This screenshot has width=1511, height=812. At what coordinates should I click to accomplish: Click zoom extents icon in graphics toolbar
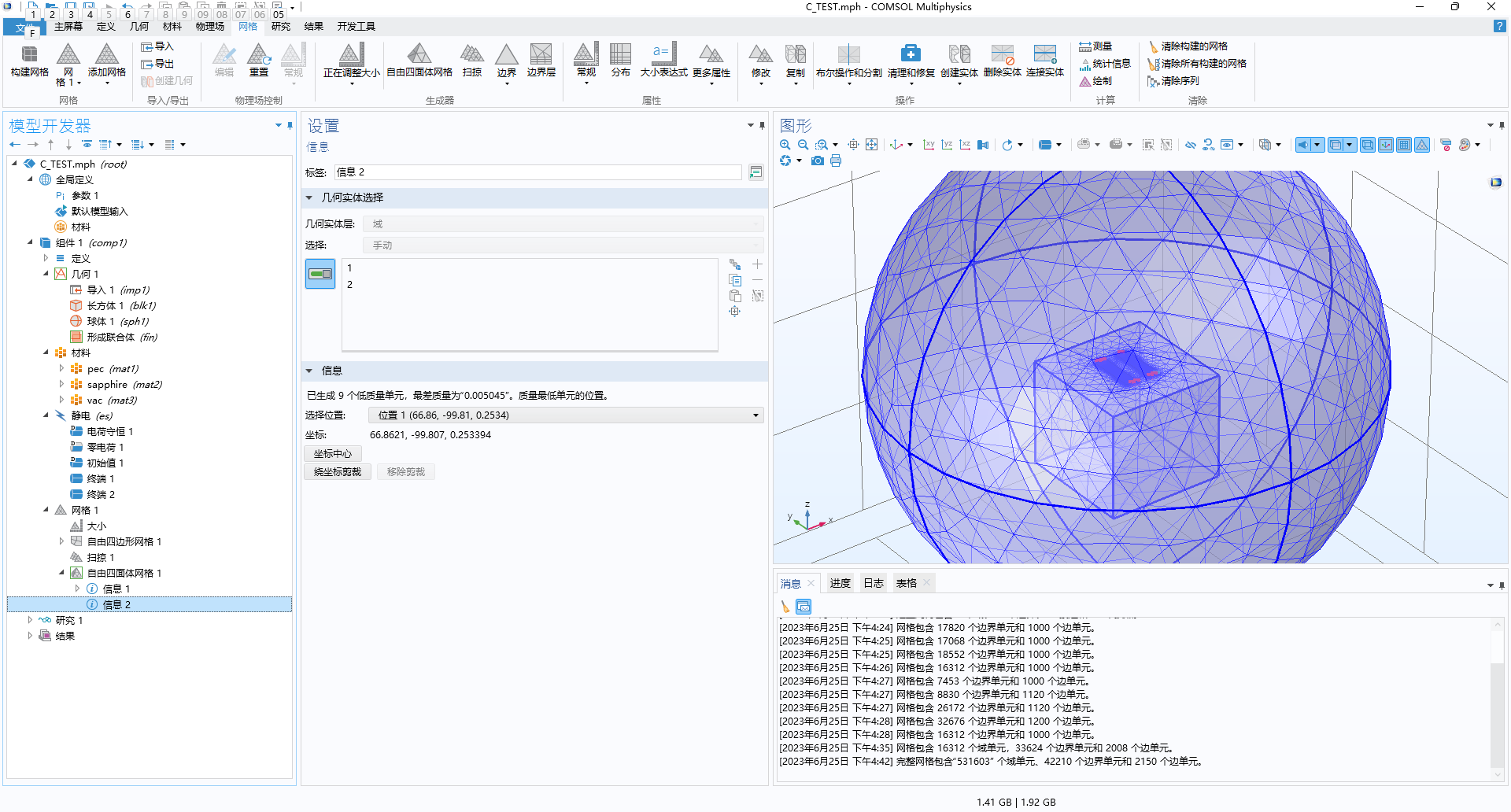871,145
